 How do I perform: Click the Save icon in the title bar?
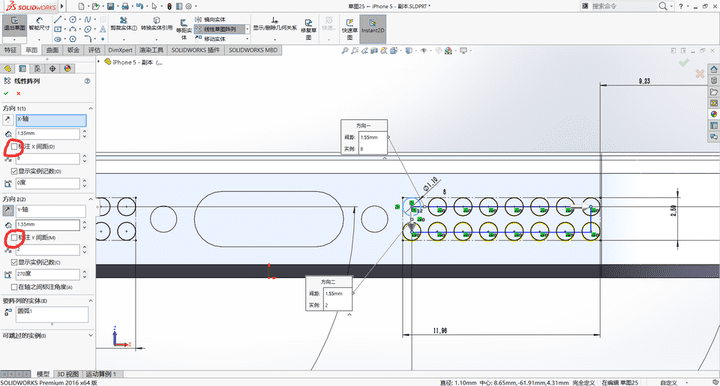110,6
